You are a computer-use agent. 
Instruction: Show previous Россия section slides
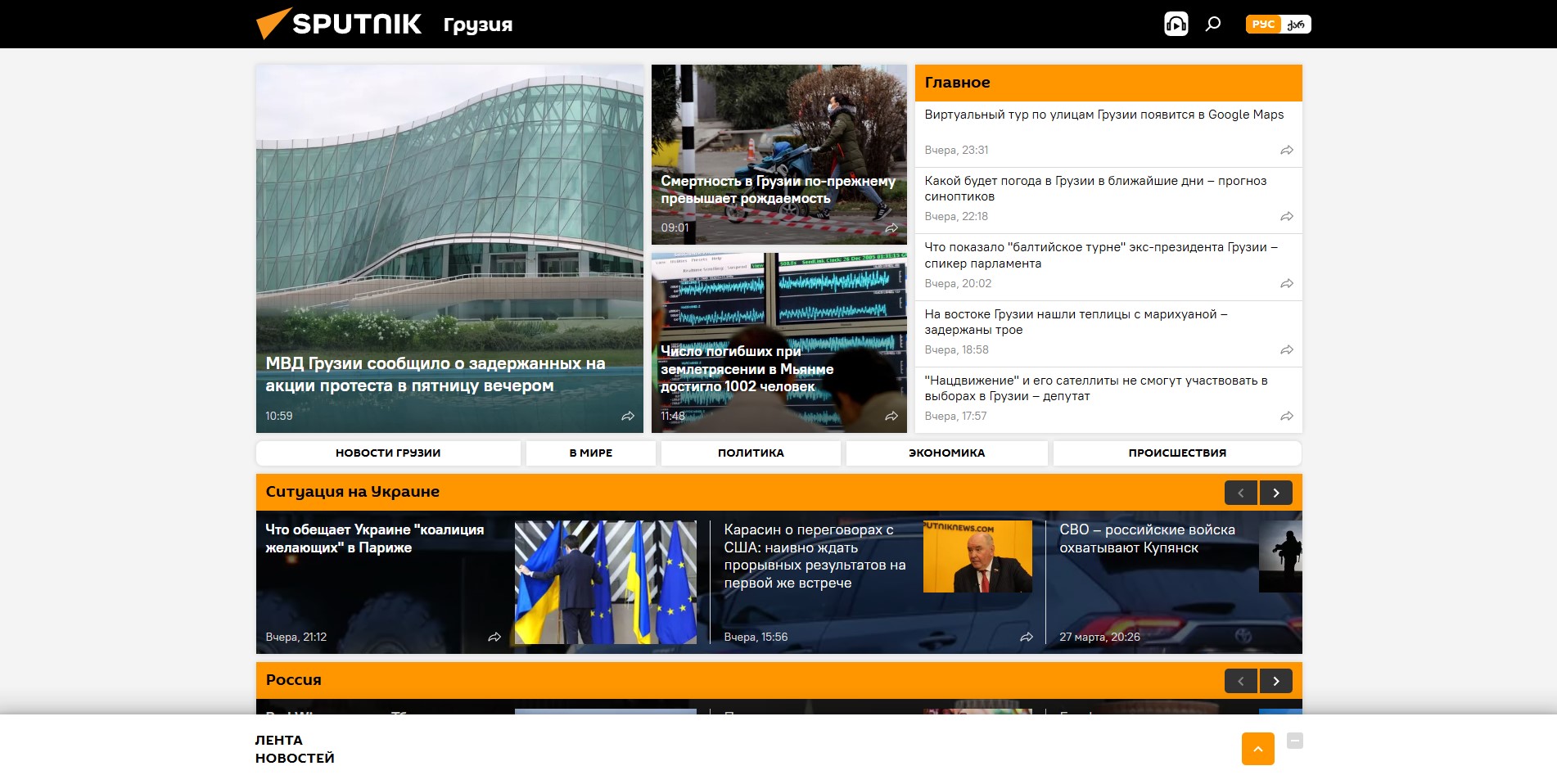coord(1241,681)
